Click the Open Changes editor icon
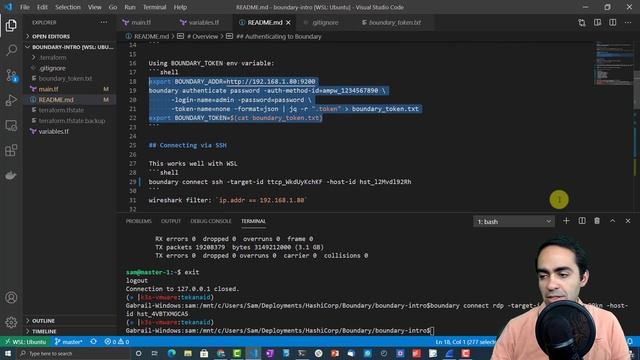640x360 pixels. click(582, 23)
